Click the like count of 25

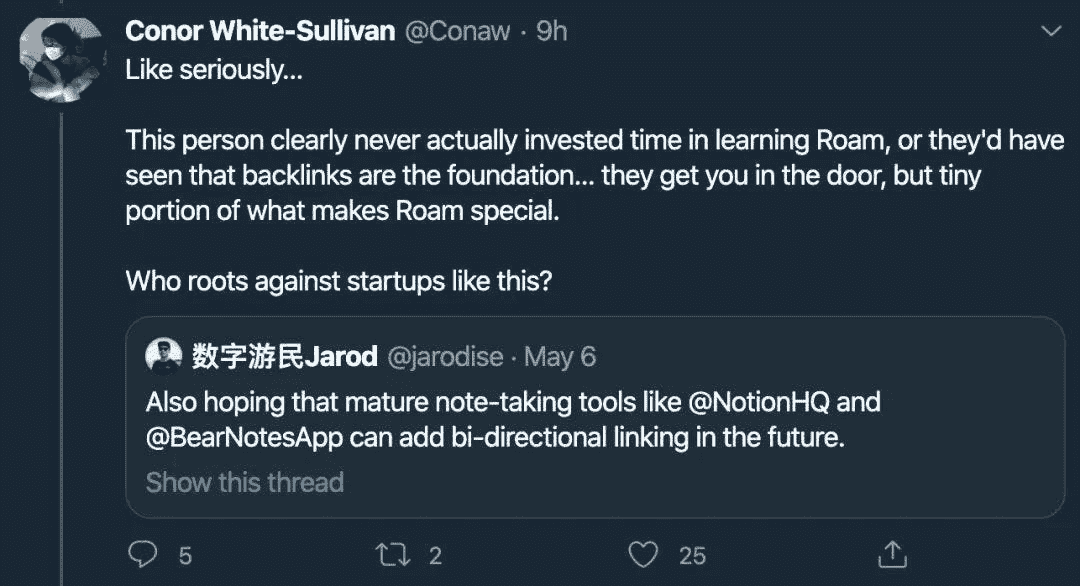pyautogui.click(x=692, y=554)
